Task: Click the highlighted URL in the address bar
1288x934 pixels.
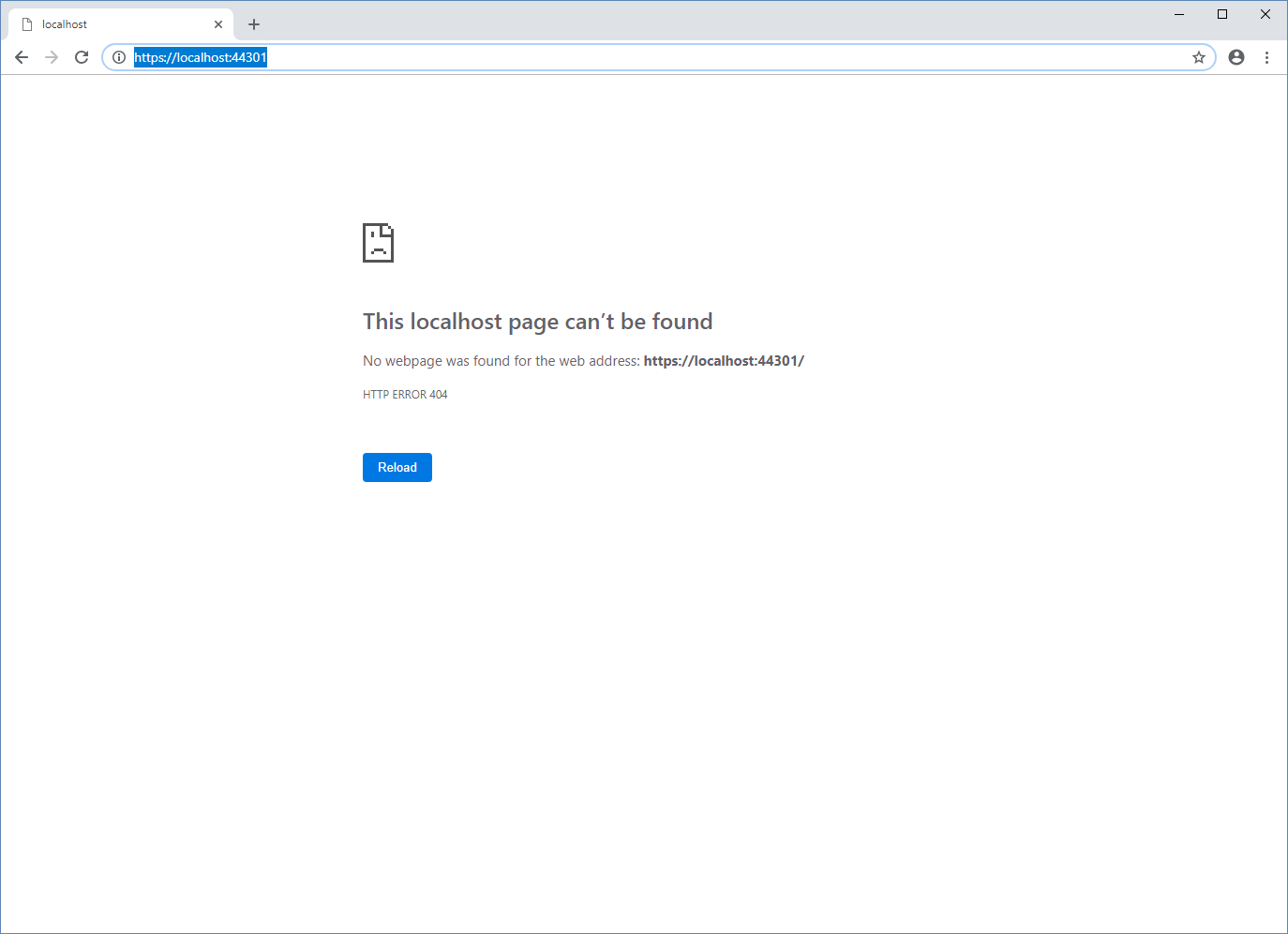Action: pyautogui.click(x=201, y=57)
